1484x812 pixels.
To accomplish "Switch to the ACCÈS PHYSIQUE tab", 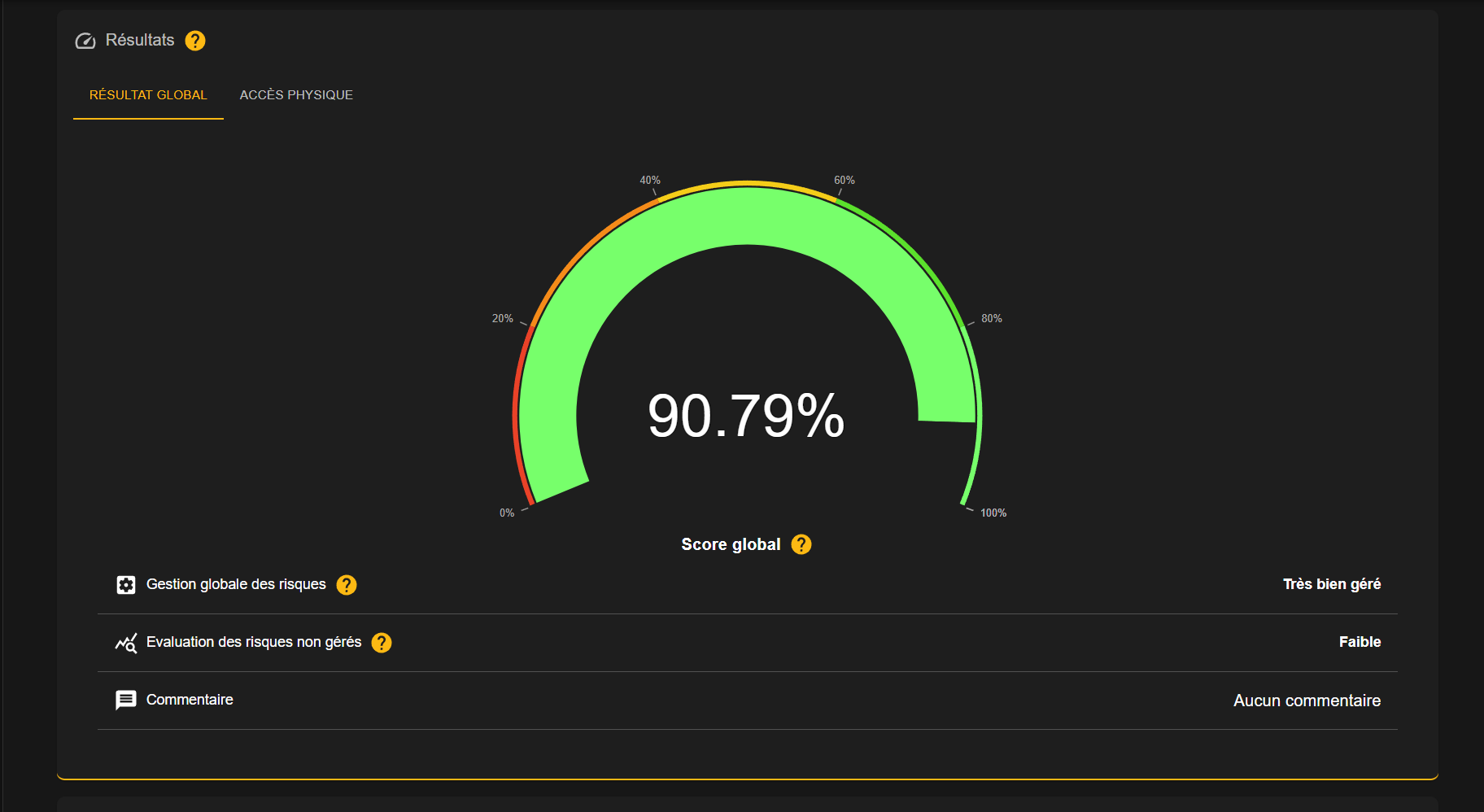I will [x=296, y=95].
